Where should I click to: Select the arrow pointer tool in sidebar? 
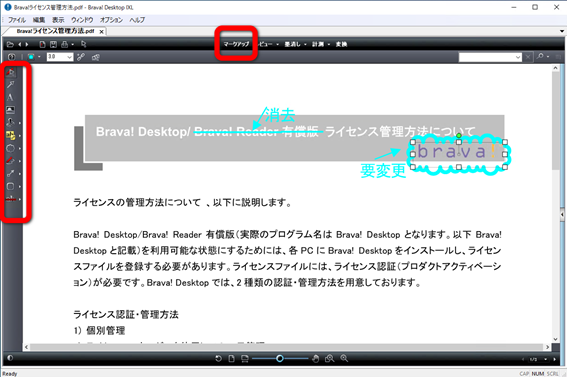coord(10,85)
